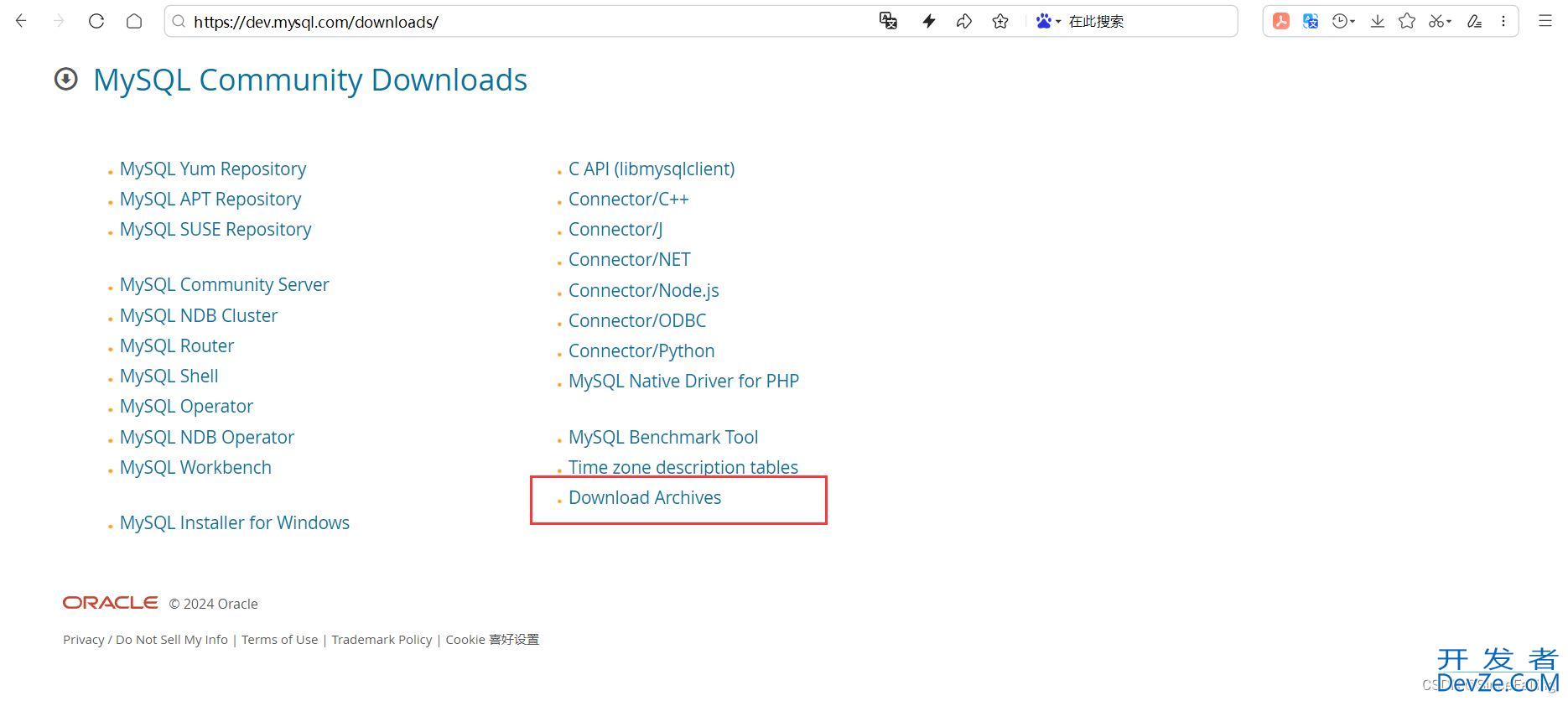Open Connector/Node.js link
This screenshot has height=701, width=1568.
coord(644,290)
